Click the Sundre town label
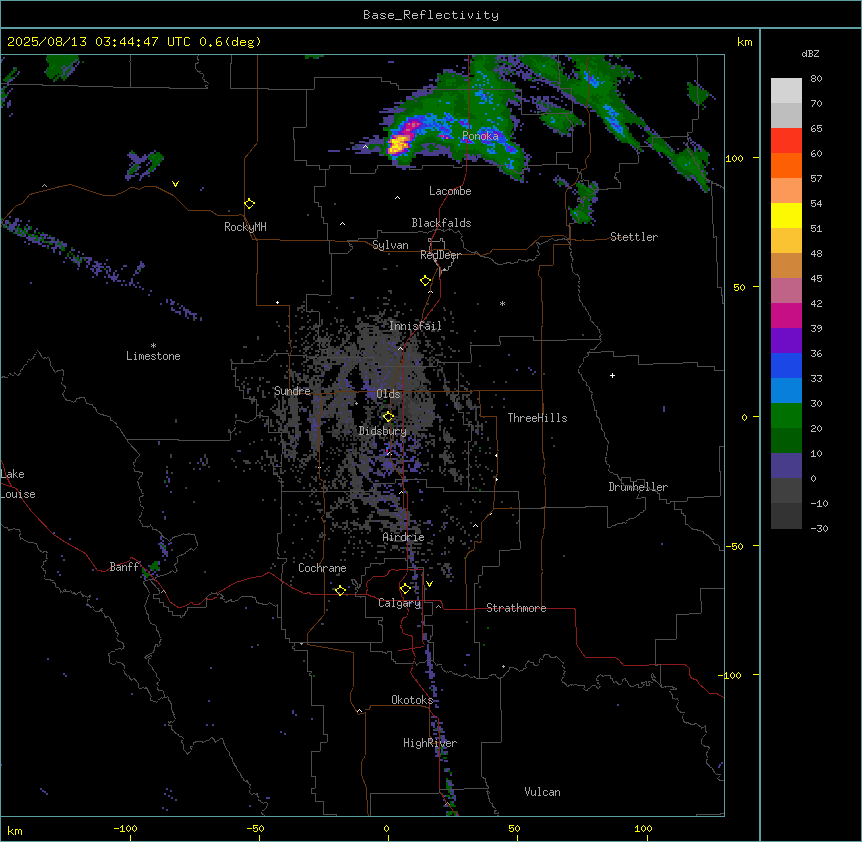862x842 pixels. click(x=292, y=391)
